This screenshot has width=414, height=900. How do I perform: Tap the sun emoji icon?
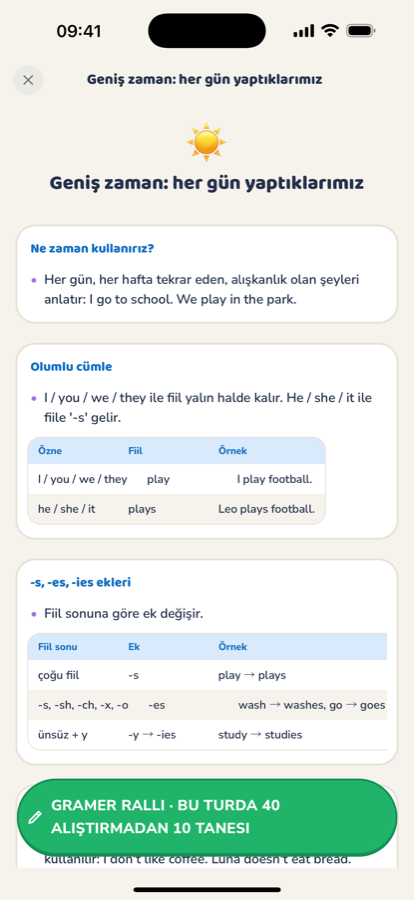click(x=206, y=142)
